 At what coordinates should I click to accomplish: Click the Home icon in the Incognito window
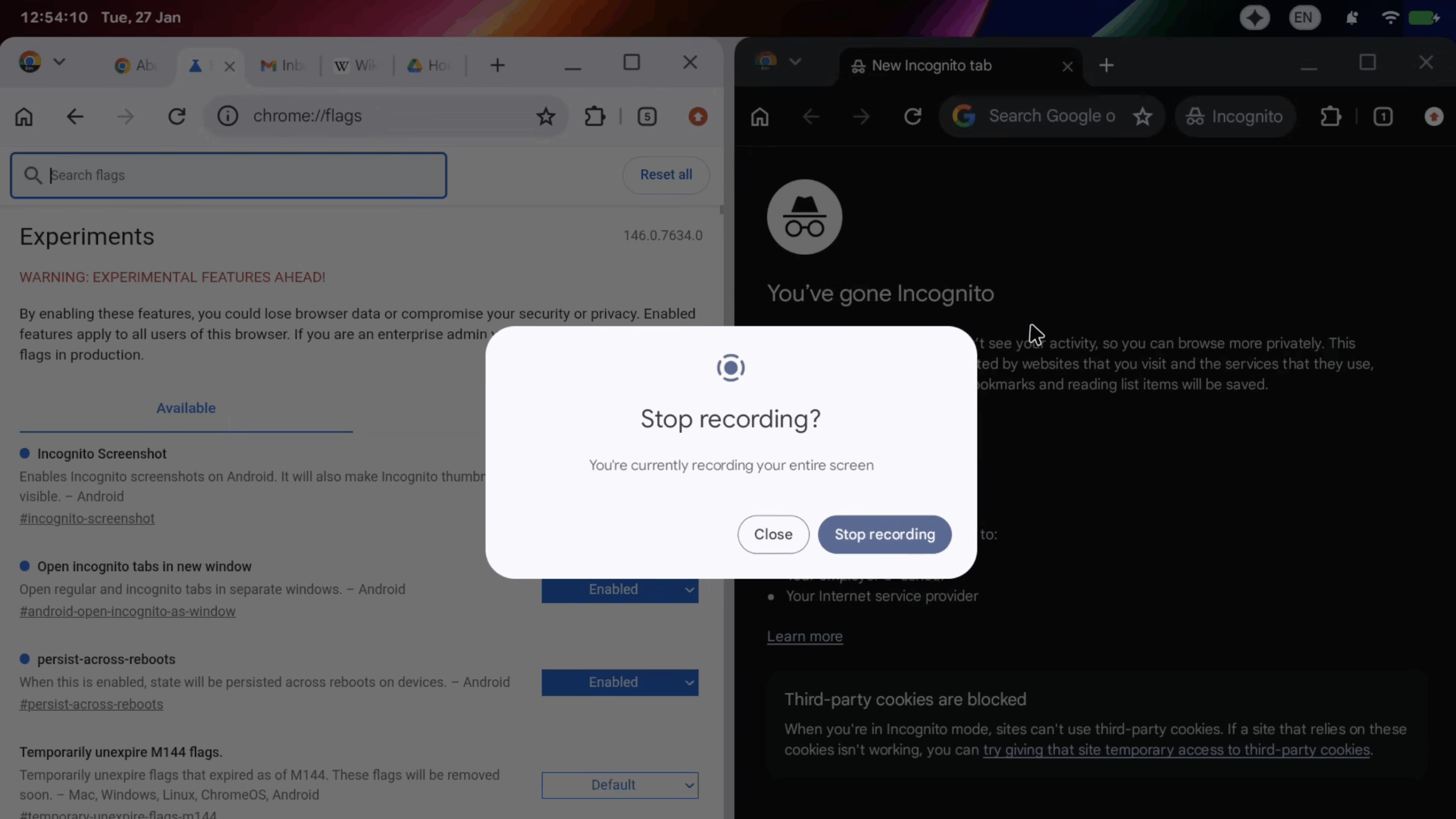pos(760,116)
